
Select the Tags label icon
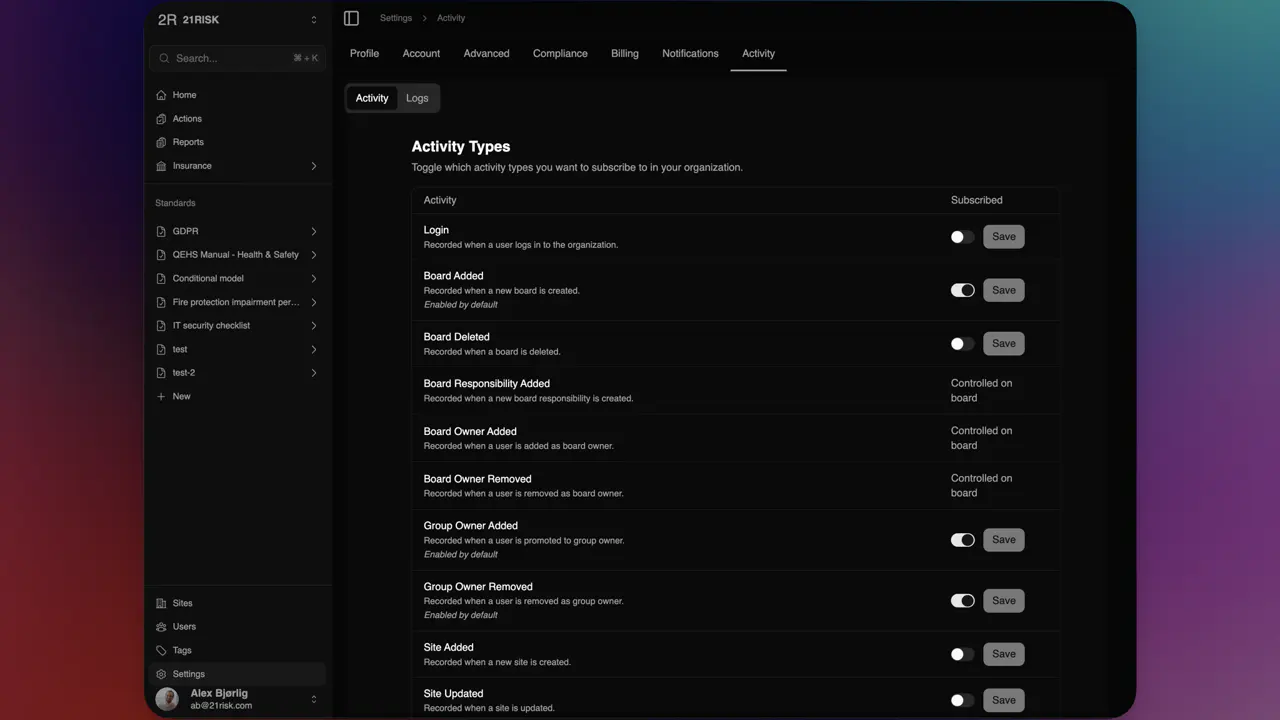(x=161, y=650)
